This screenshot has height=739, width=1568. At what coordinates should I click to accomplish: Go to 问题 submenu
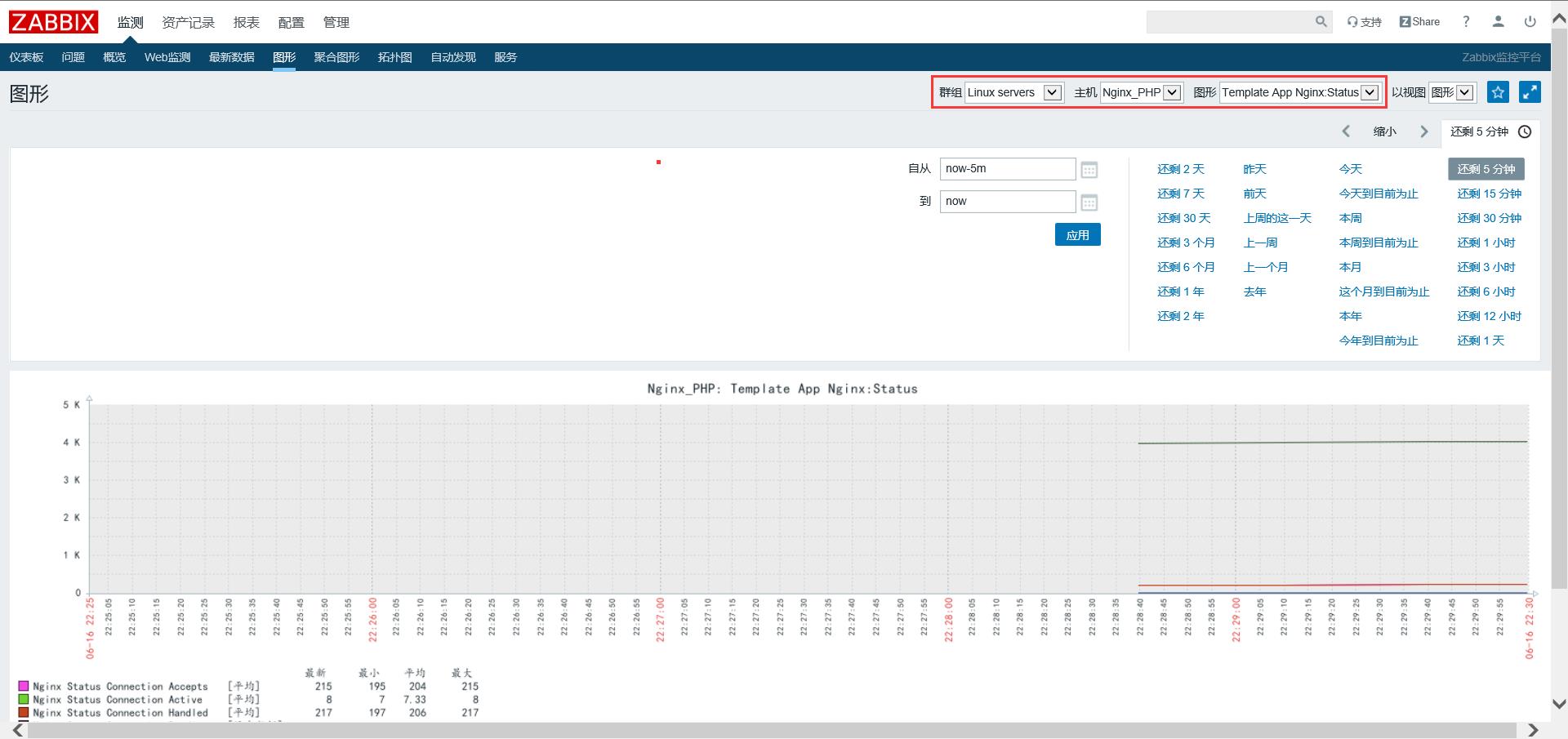point(73,57)
